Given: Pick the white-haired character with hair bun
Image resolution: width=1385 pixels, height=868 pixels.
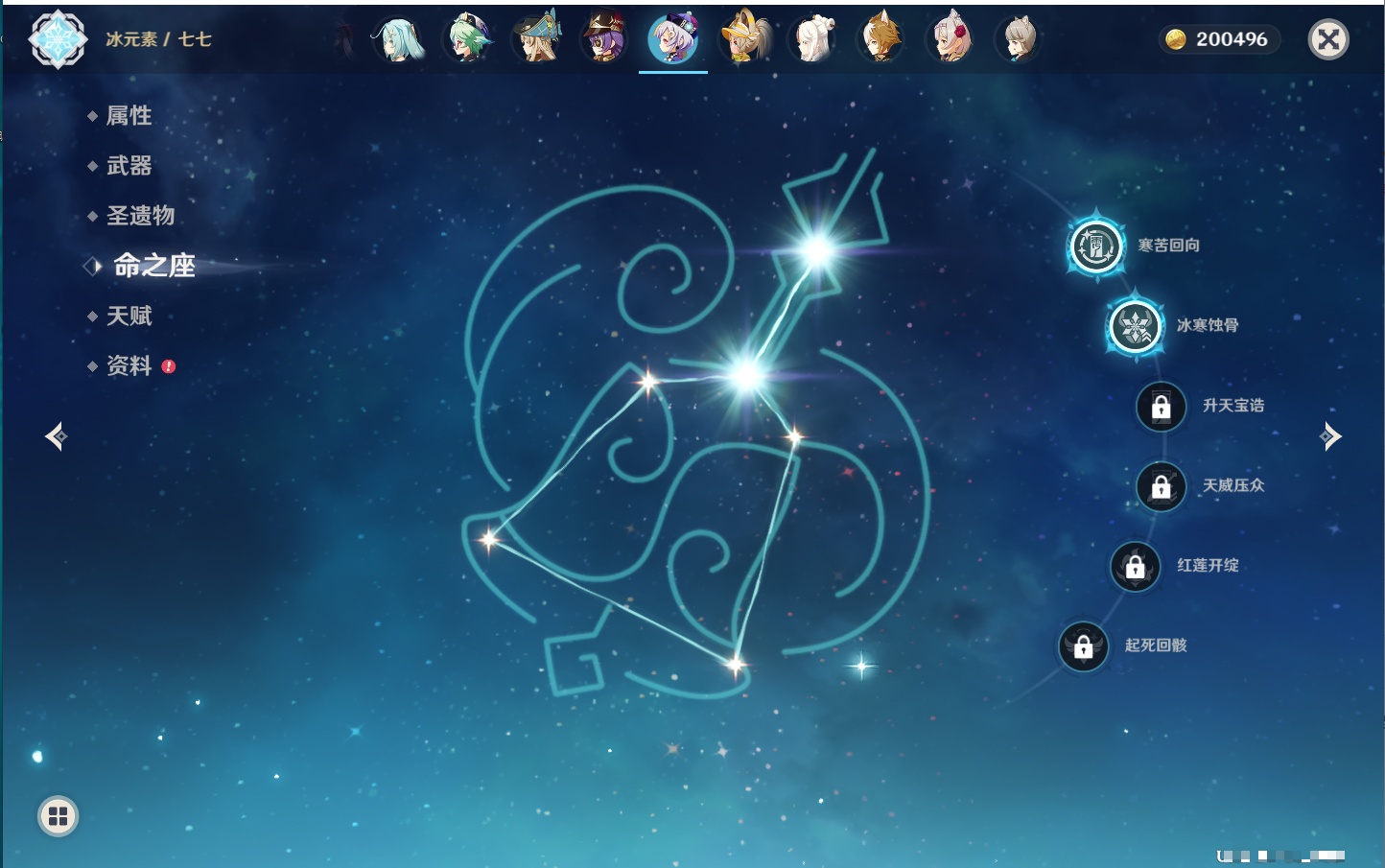Looking at the screenshot, I should pos(812,40).
